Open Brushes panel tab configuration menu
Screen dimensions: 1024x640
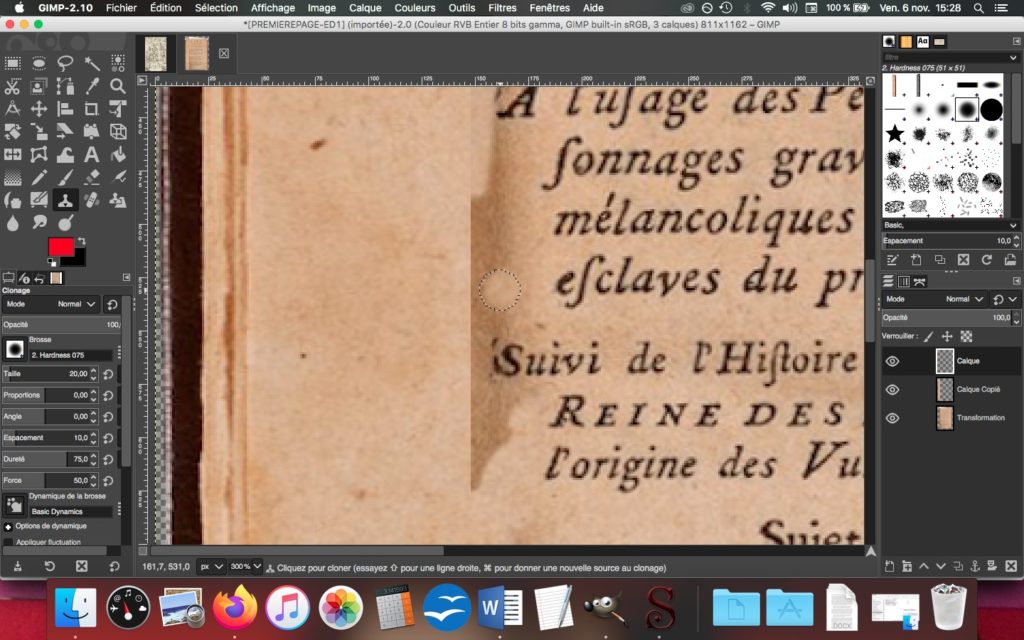click(x=1016, y=41)
